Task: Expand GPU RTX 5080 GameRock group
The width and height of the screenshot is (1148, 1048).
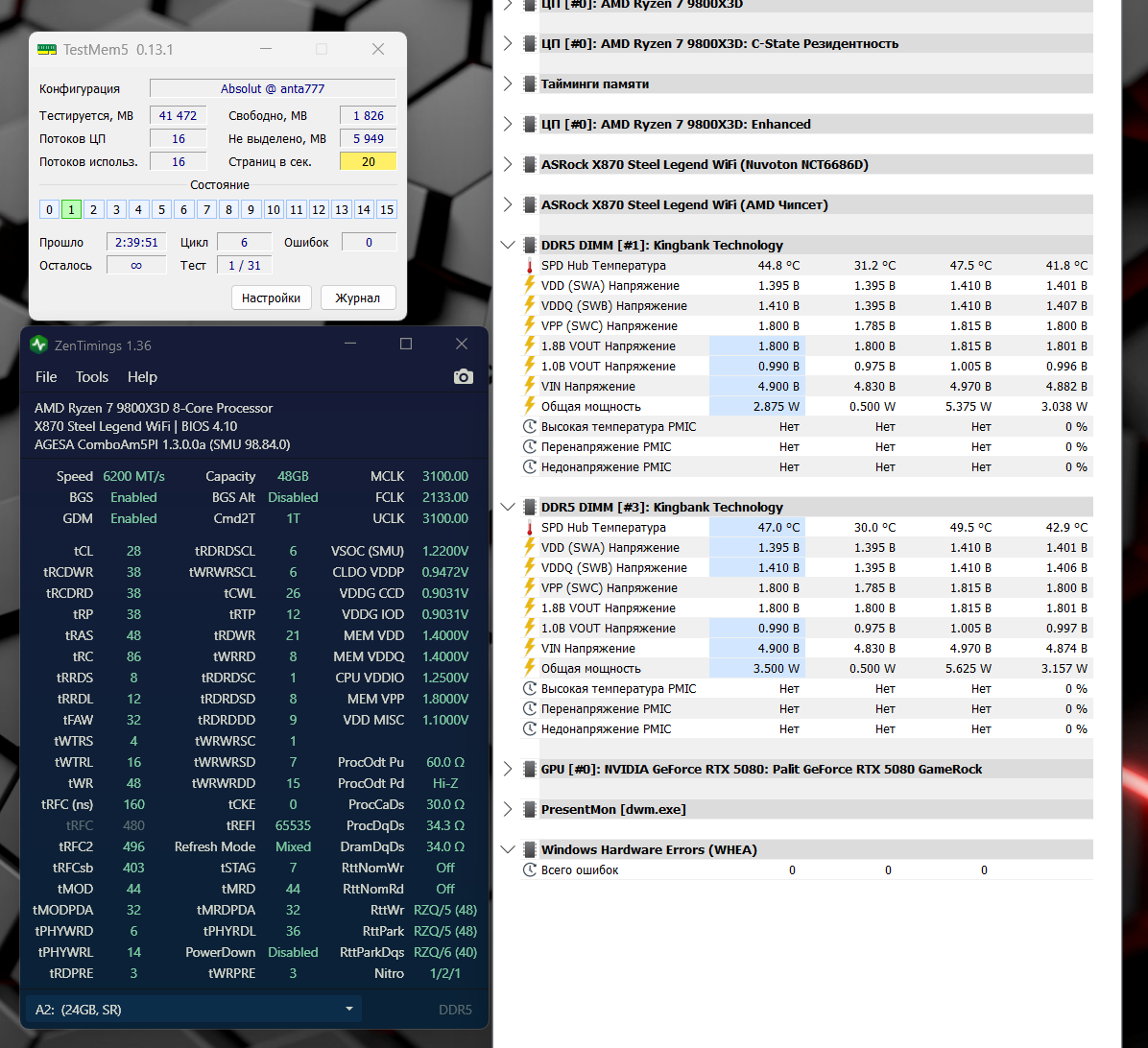Action: 508,769
